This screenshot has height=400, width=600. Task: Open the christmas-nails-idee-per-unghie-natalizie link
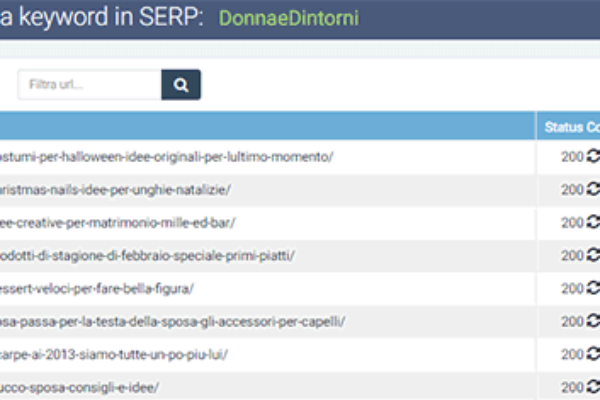click(115, 190)
